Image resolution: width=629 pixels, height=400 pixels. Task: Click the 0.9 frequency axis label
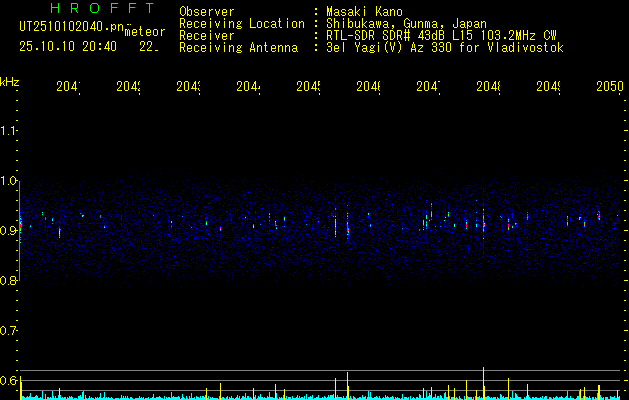8,231
